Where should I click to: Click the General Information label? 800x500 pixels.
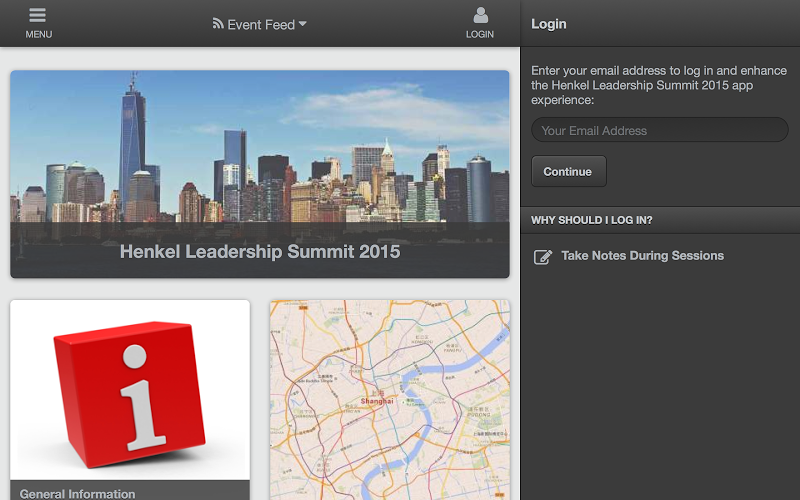click(78, 493)
